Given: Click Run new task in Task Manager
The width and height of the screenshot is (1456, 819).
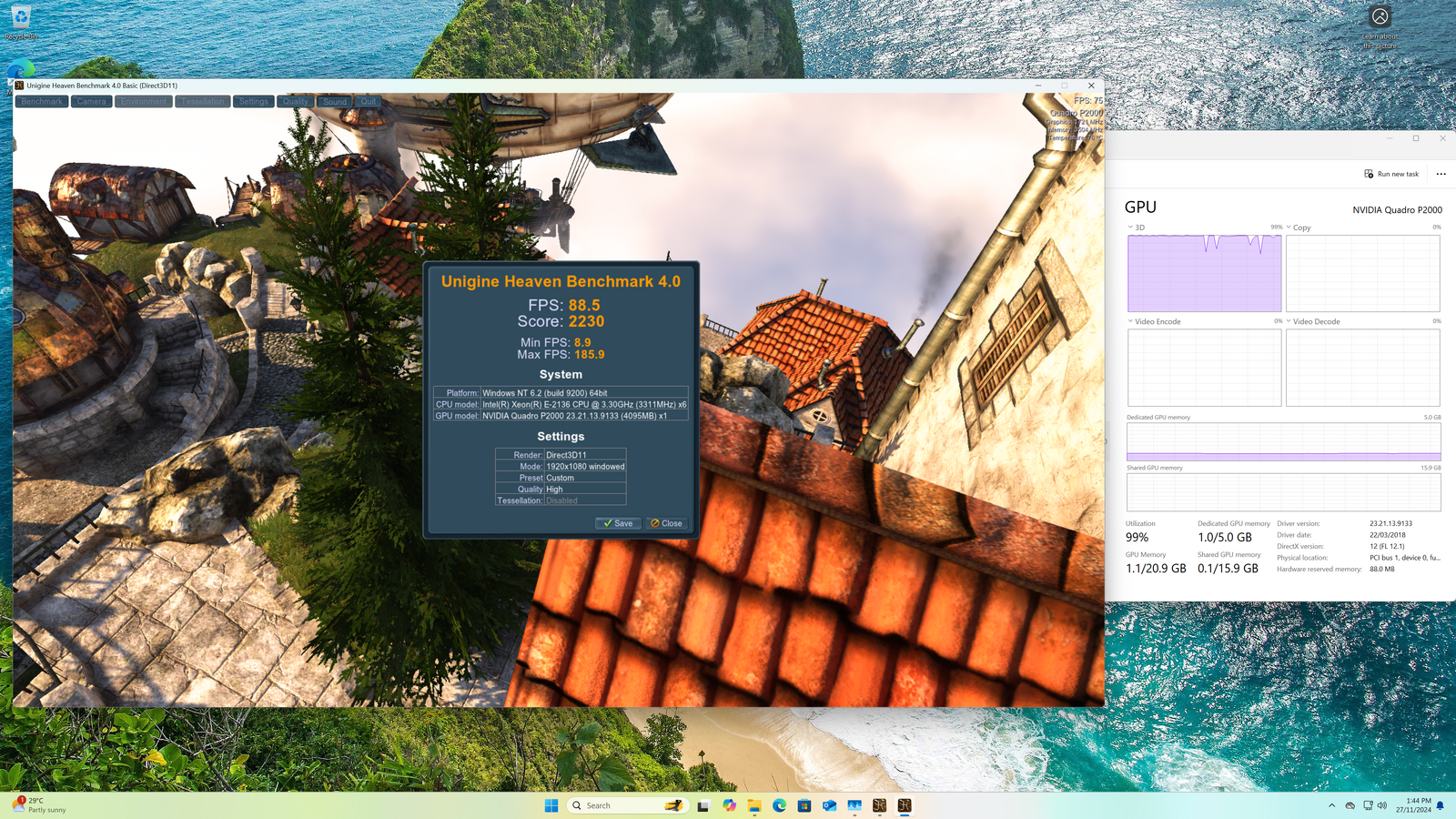Looking at the screenshot, I should coord(1391,174).
